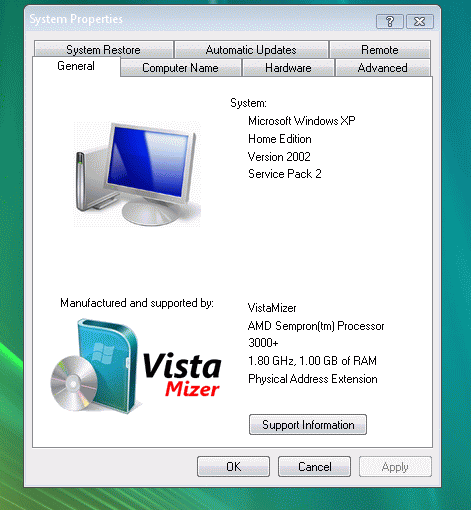Click the computer tower in the system icon
Viewport: 471px width, 510px height.
coord(81,181)
